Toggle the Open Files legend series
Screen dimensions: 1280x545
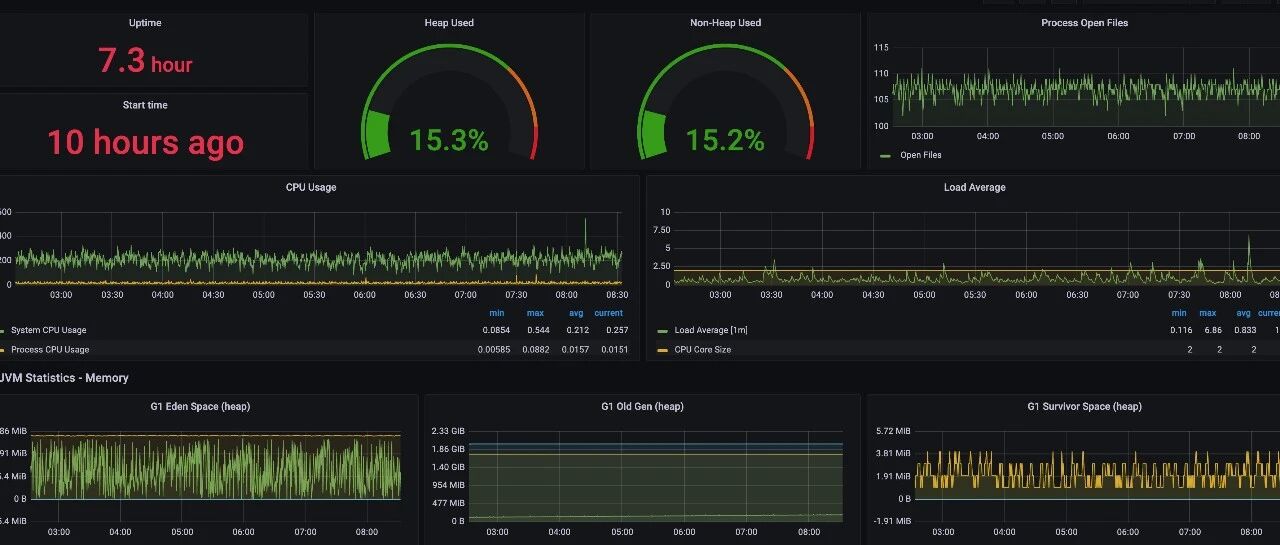pyautogui.click(x=920, y=155)
